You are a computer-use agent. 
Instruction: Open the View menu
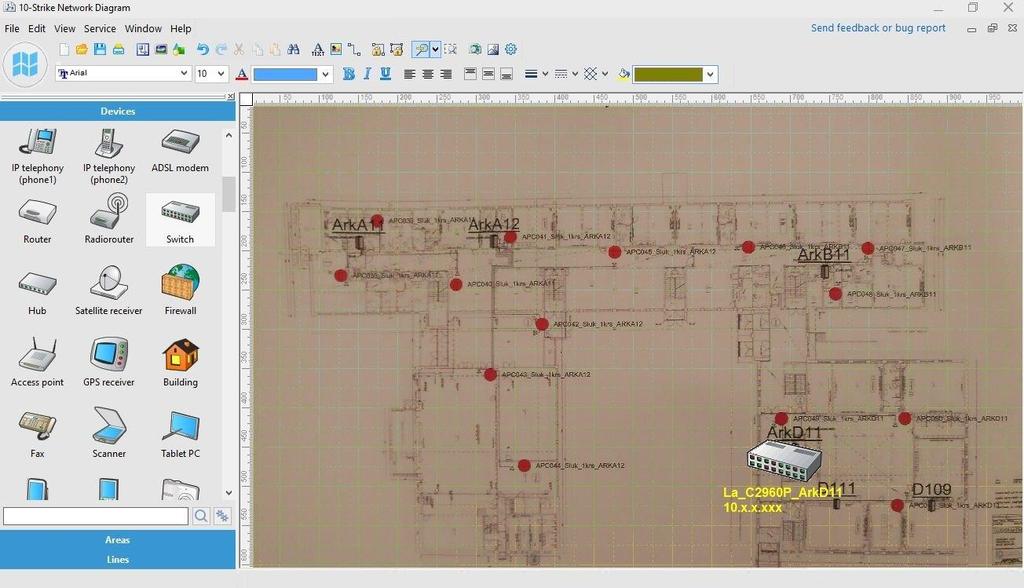point(65,29)
